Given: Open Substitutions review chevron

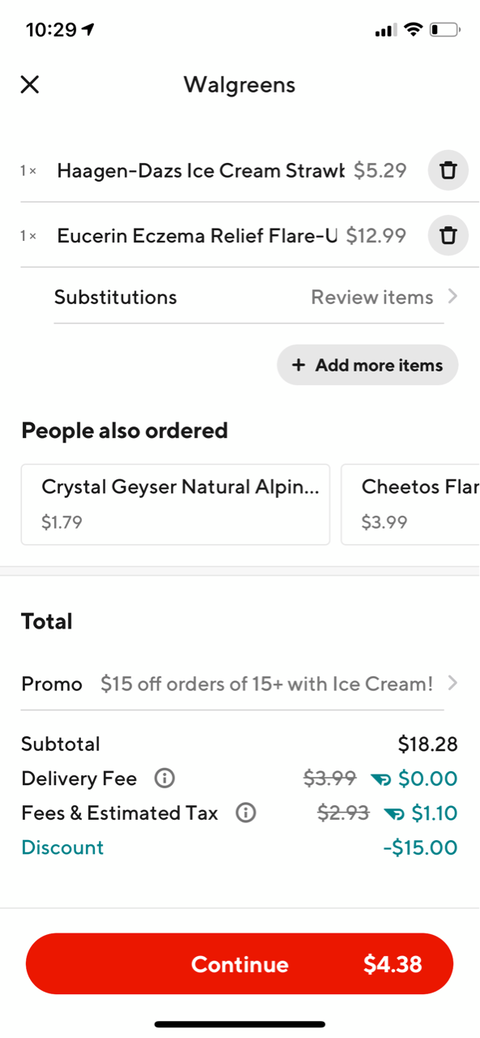Looking at the screenshot, I should tap(452, 297).
